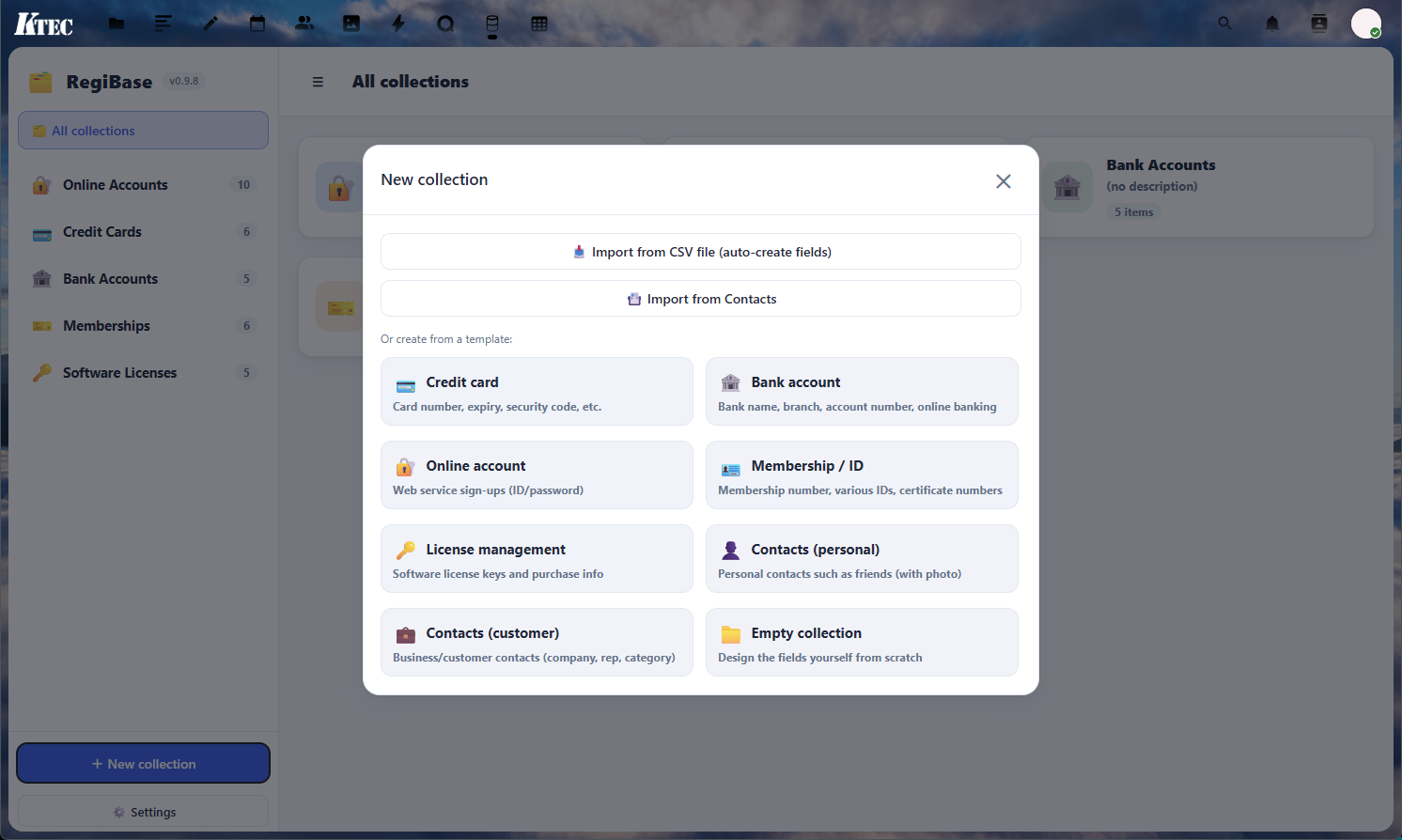Click the credit card icon beside Credit Cards
The width and height of the screenshot is (1402, 840).
click(41, 233)
